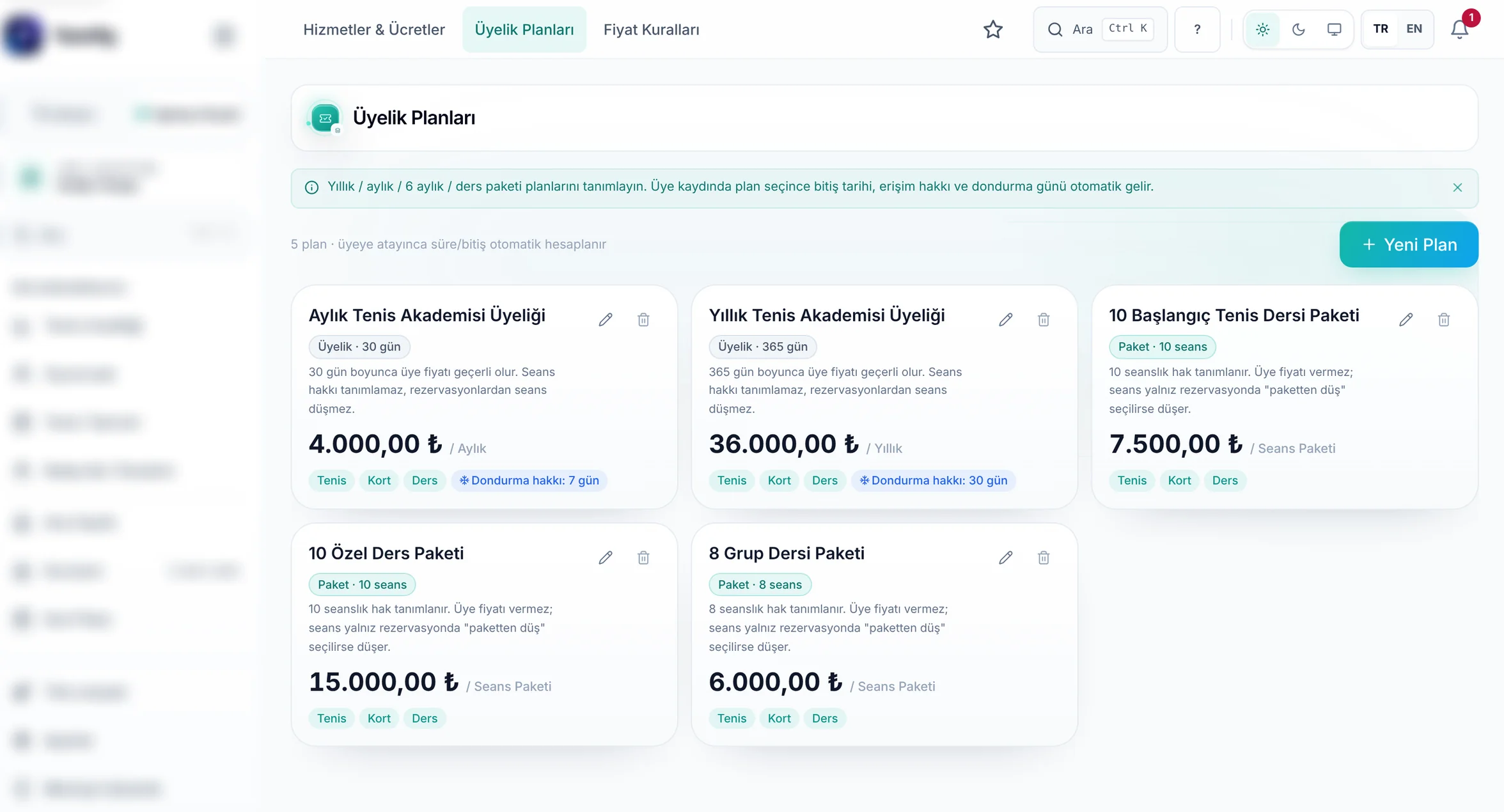Click the 8 Grup Dersi Paketi title
1504x812 pixels.
[x=787, y=553]
